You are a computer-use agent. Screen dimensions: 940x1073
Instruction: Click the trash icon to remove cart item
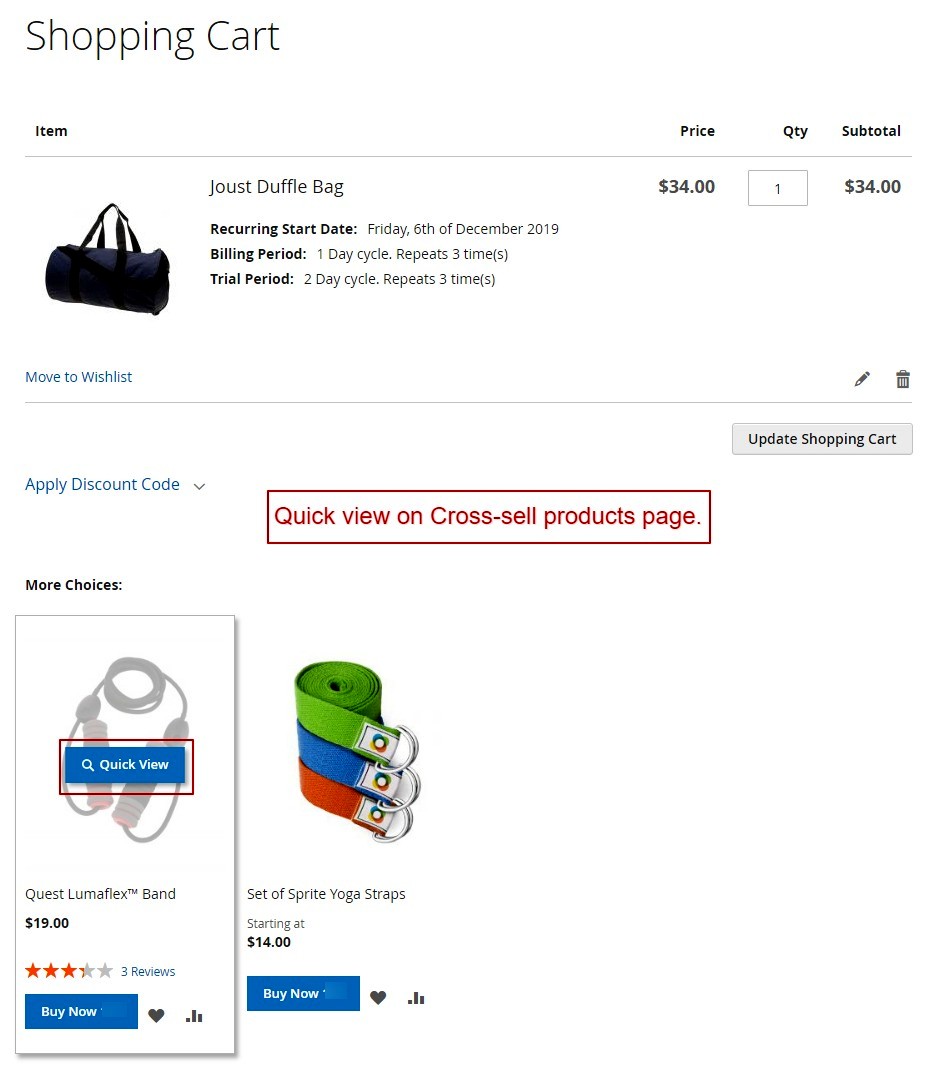(x=903, y=379)
